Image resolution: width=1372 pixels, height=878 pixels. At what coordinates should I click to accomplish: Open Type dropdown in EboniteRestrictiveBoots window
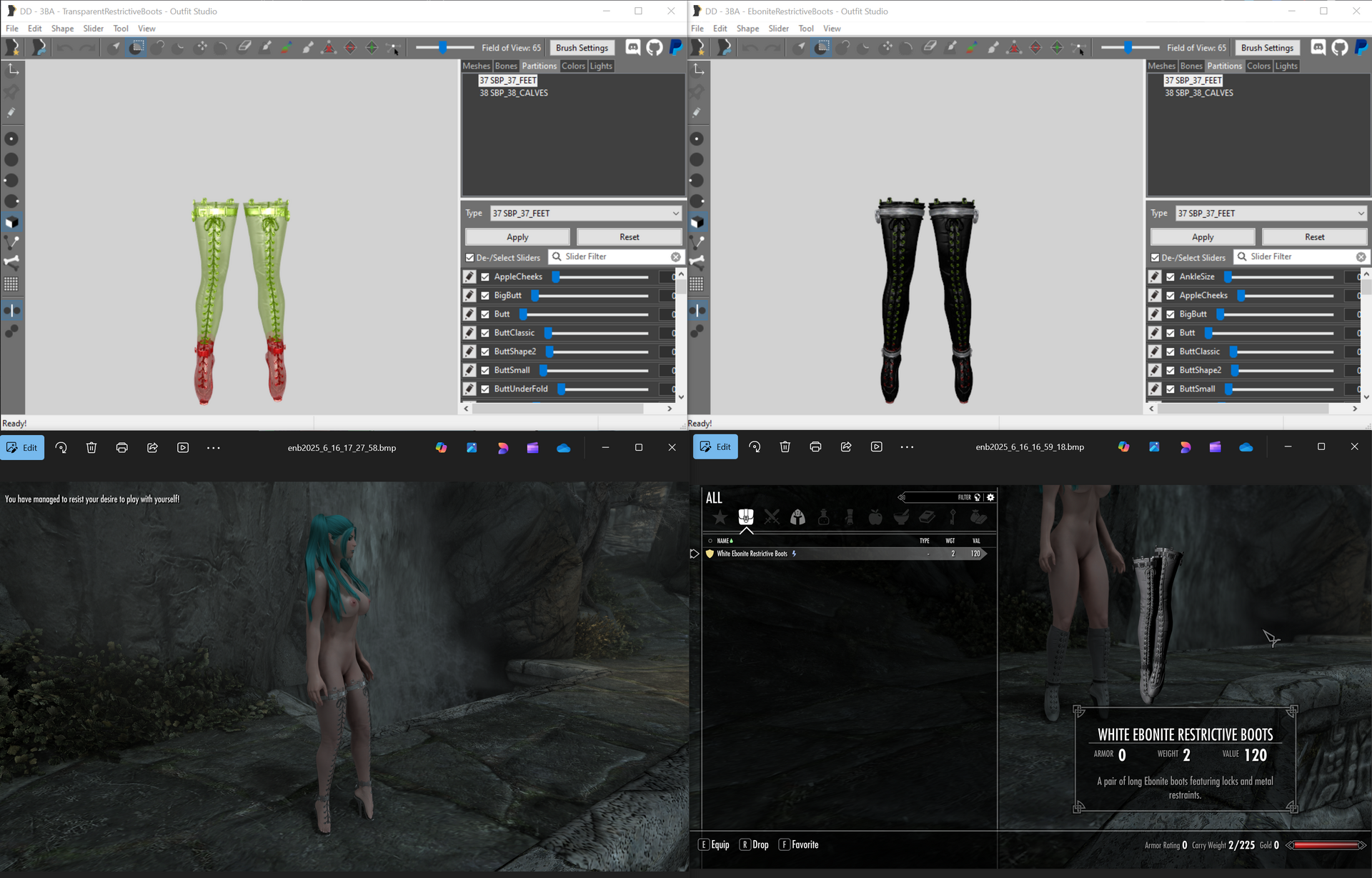(1271, 214)
